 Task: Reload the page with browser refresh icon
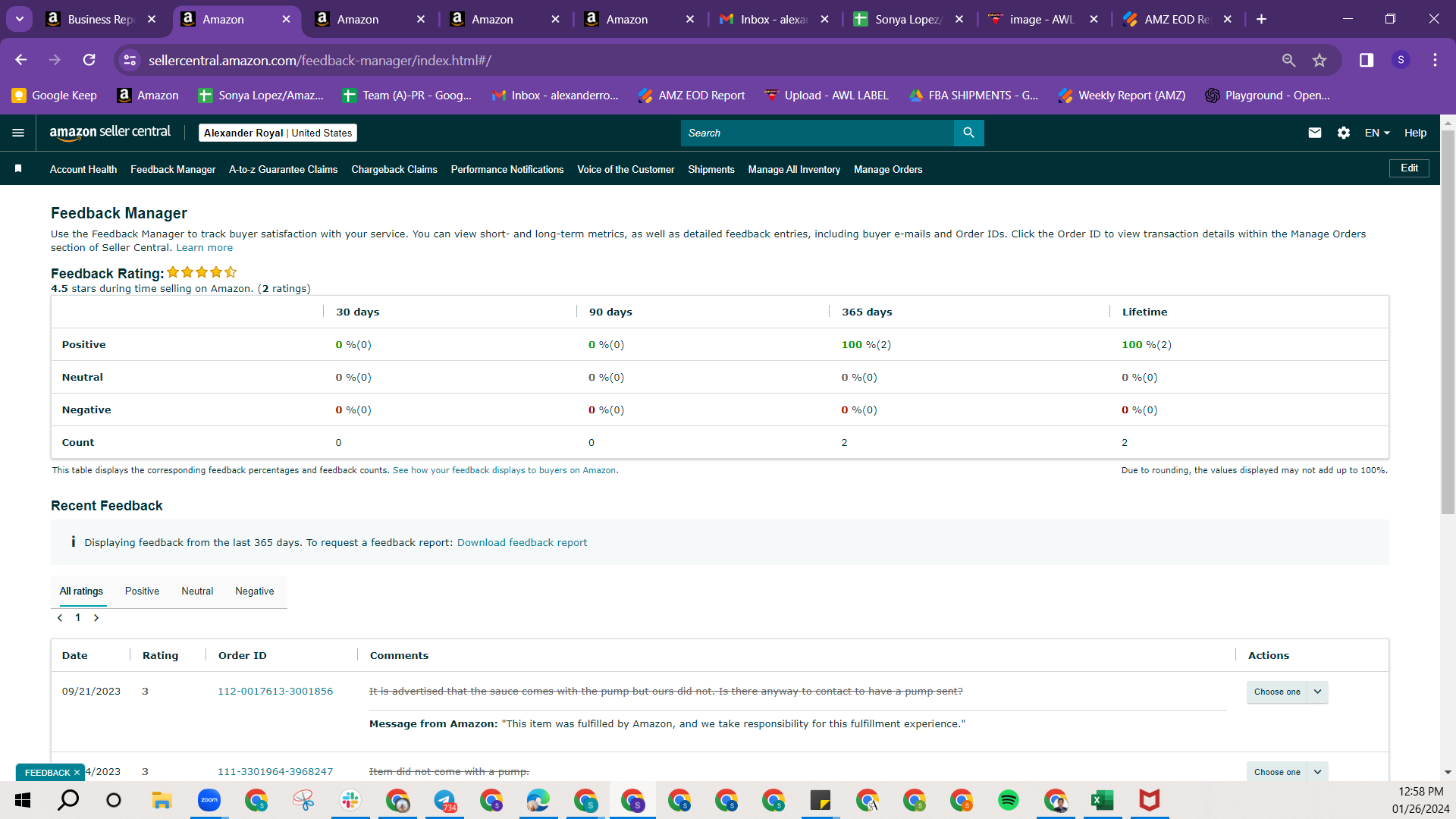(x=89, y=60)
